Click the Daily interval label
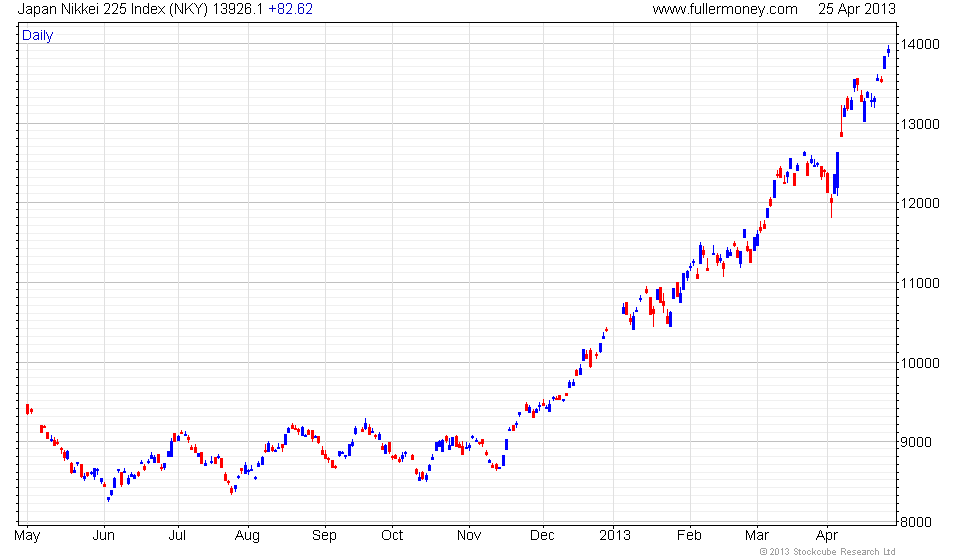The height and width of the screenshot is (560, 980). click(38, 36)
